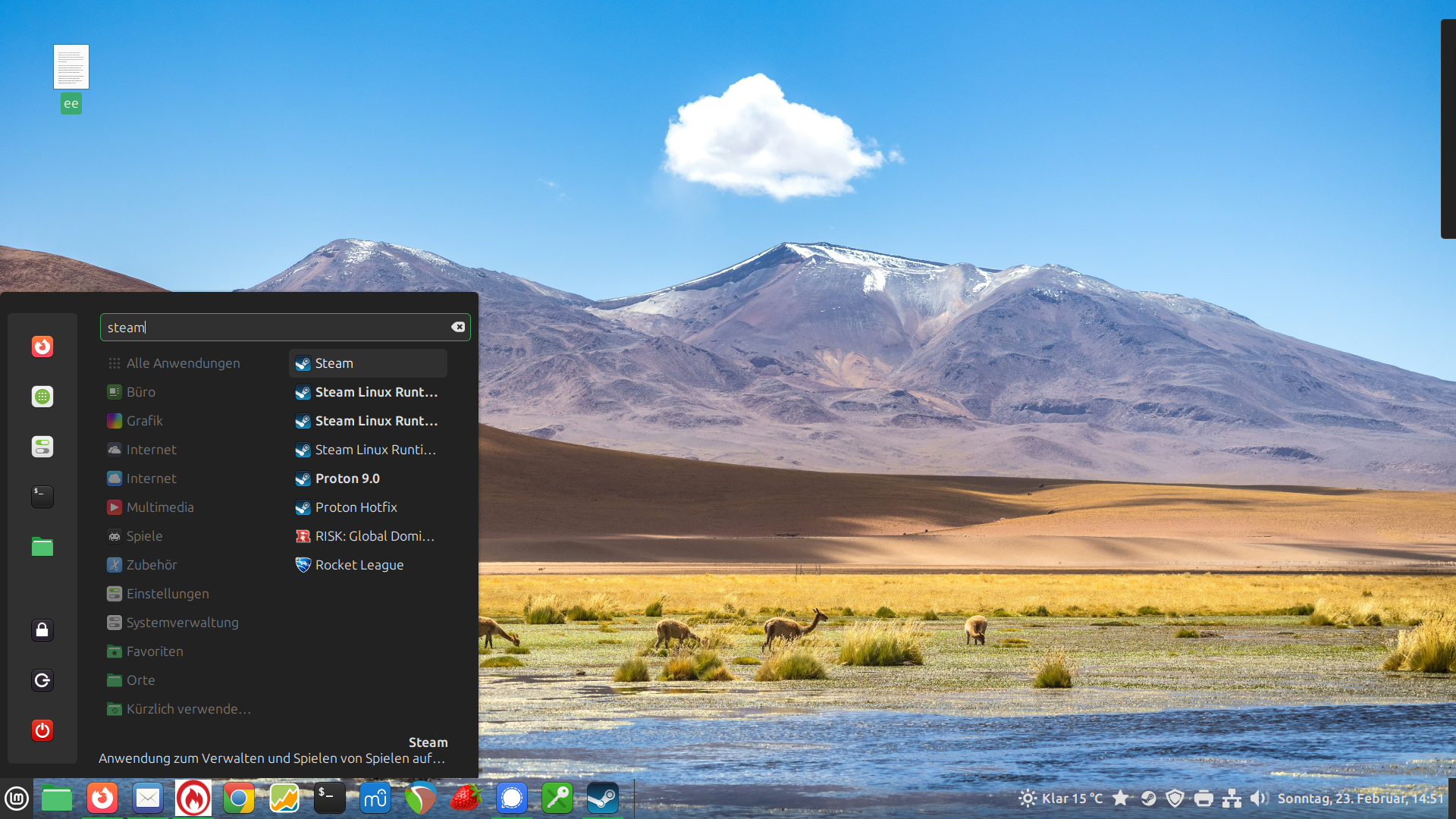Open the Update Manager shield tray icon
This screenshot has width=1456, height=819.
point(1175,798)
